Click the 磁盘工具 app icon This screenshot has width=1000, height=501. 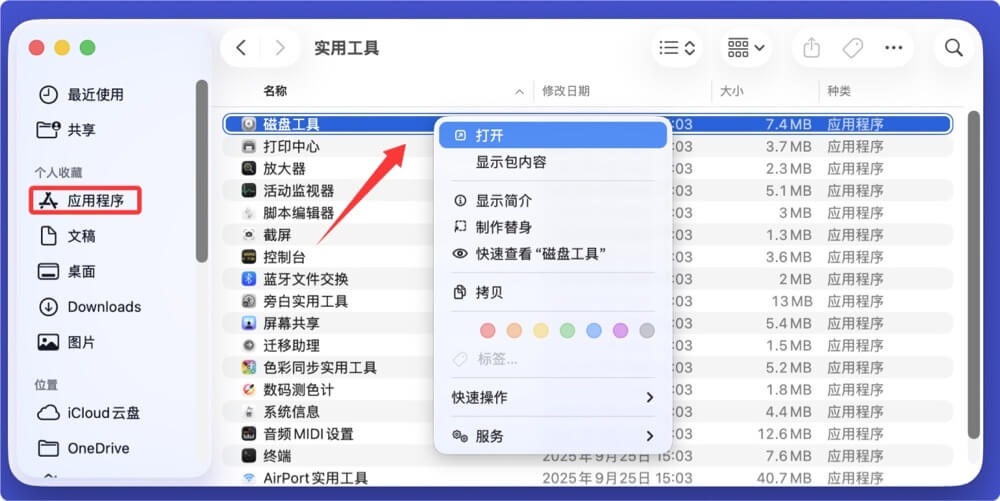(249, 124)
